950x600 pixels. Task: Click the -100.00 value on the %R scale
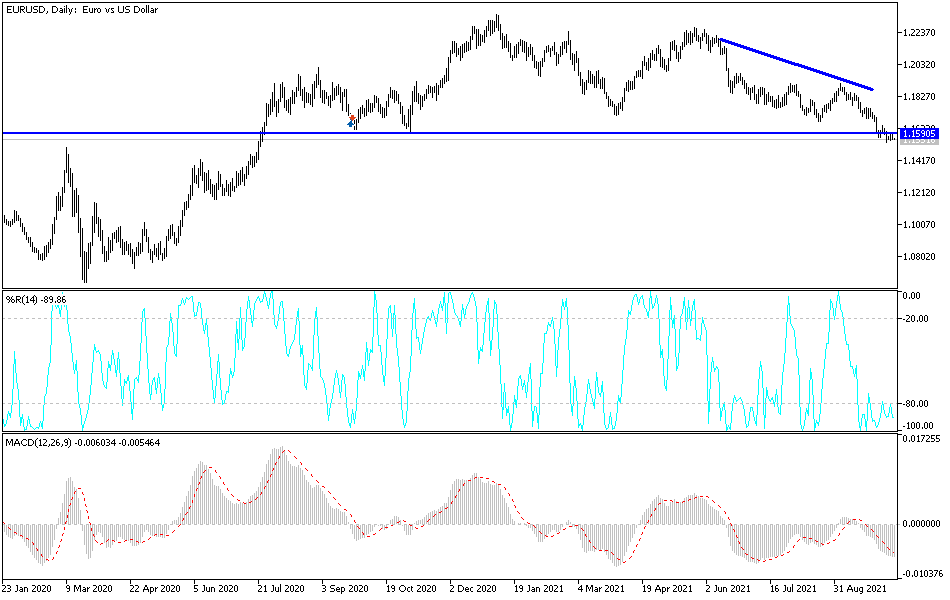[x=916, y=425]
